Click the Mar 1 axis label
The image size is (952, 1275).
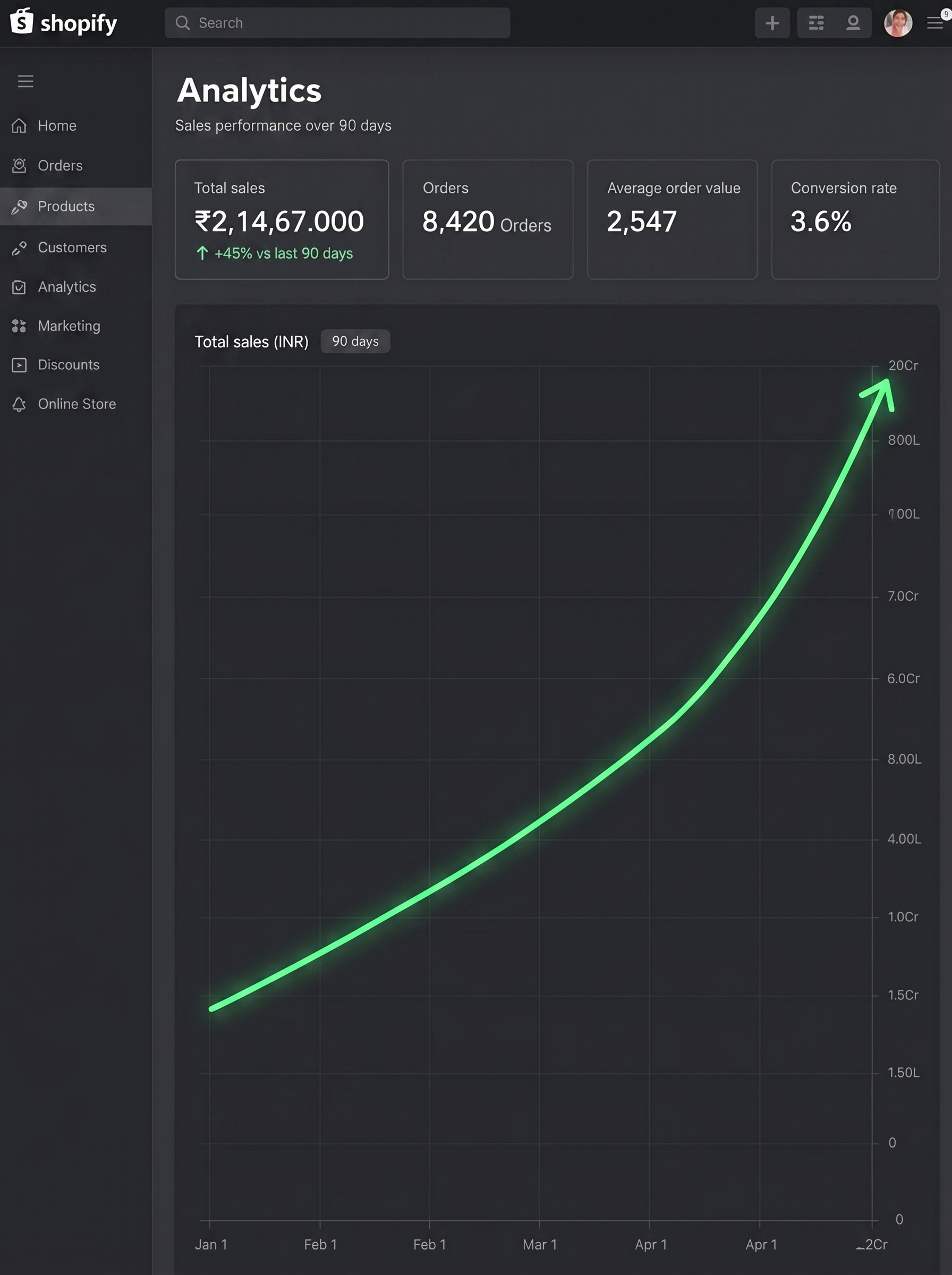(x=540, y=1245)
